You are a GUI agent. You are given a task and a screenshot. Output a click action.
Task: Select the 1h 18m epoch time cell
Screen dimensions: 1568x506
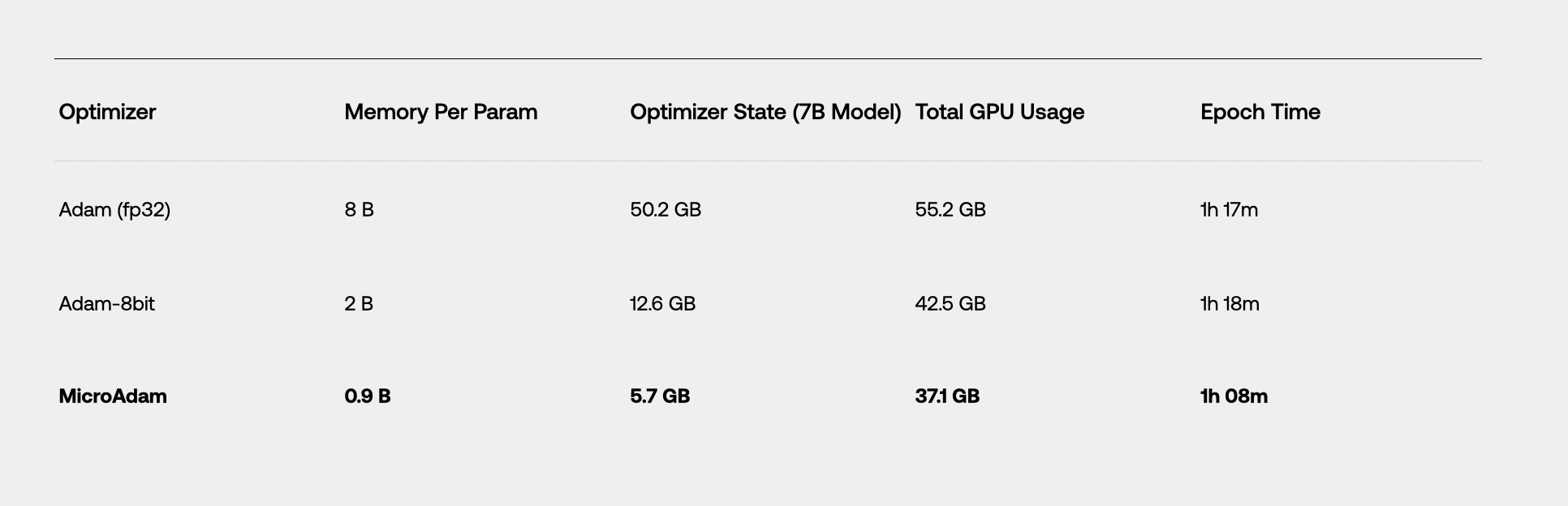pyautogui.click(x=1230, y=304)
